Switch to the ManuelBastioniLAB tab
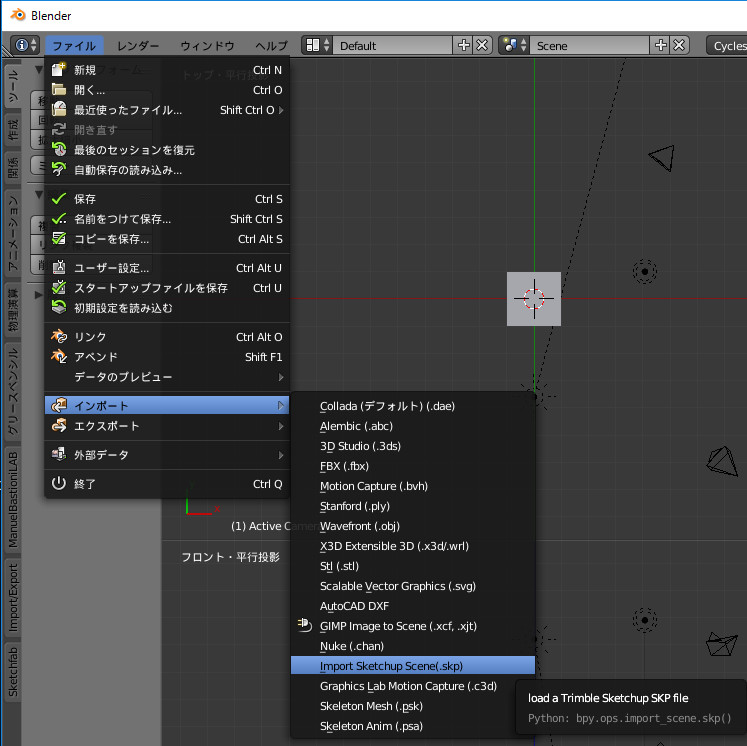 tap(12, 500)
